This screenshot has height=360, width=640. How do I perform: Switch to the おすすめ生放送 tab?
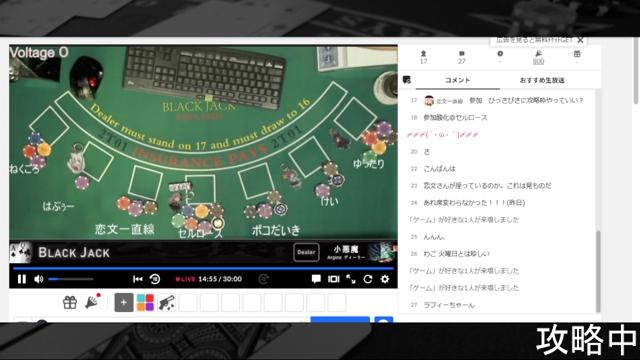pyautogui.click(x=542, y=80)
